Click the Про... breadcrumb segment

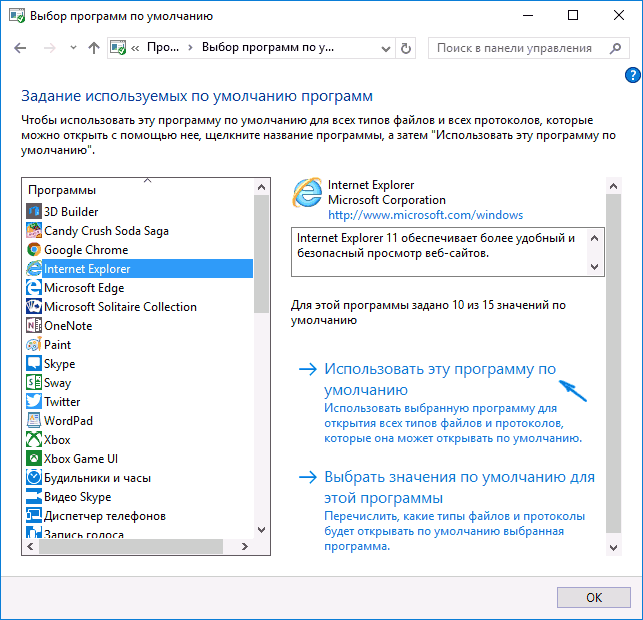tap(163, 48)
